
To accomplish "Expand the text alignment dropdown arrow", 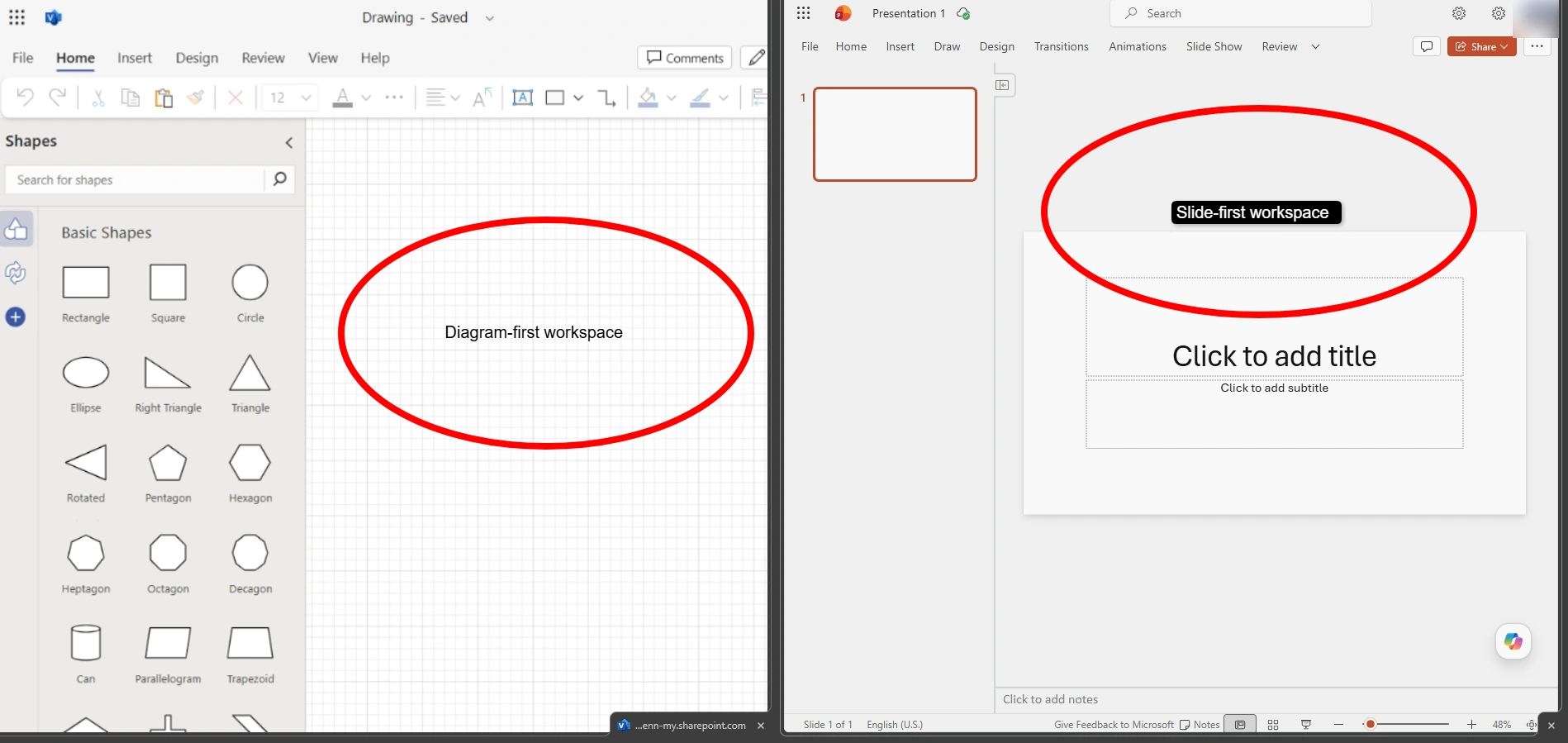I will (x=455, y=98).
